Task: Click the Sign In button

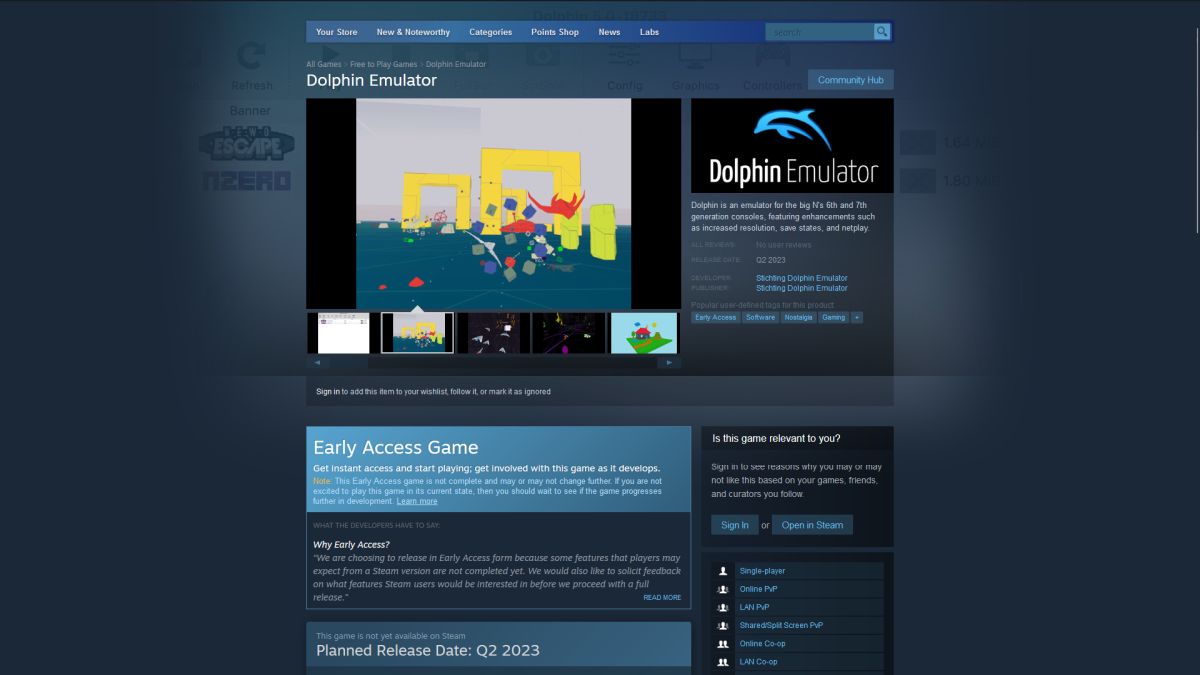Action: click(734, 525)
